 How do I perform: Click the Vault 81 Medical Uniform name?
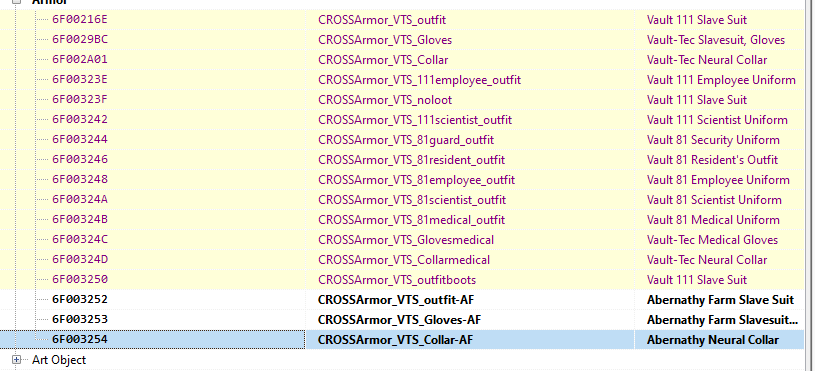tap(713, 220)
